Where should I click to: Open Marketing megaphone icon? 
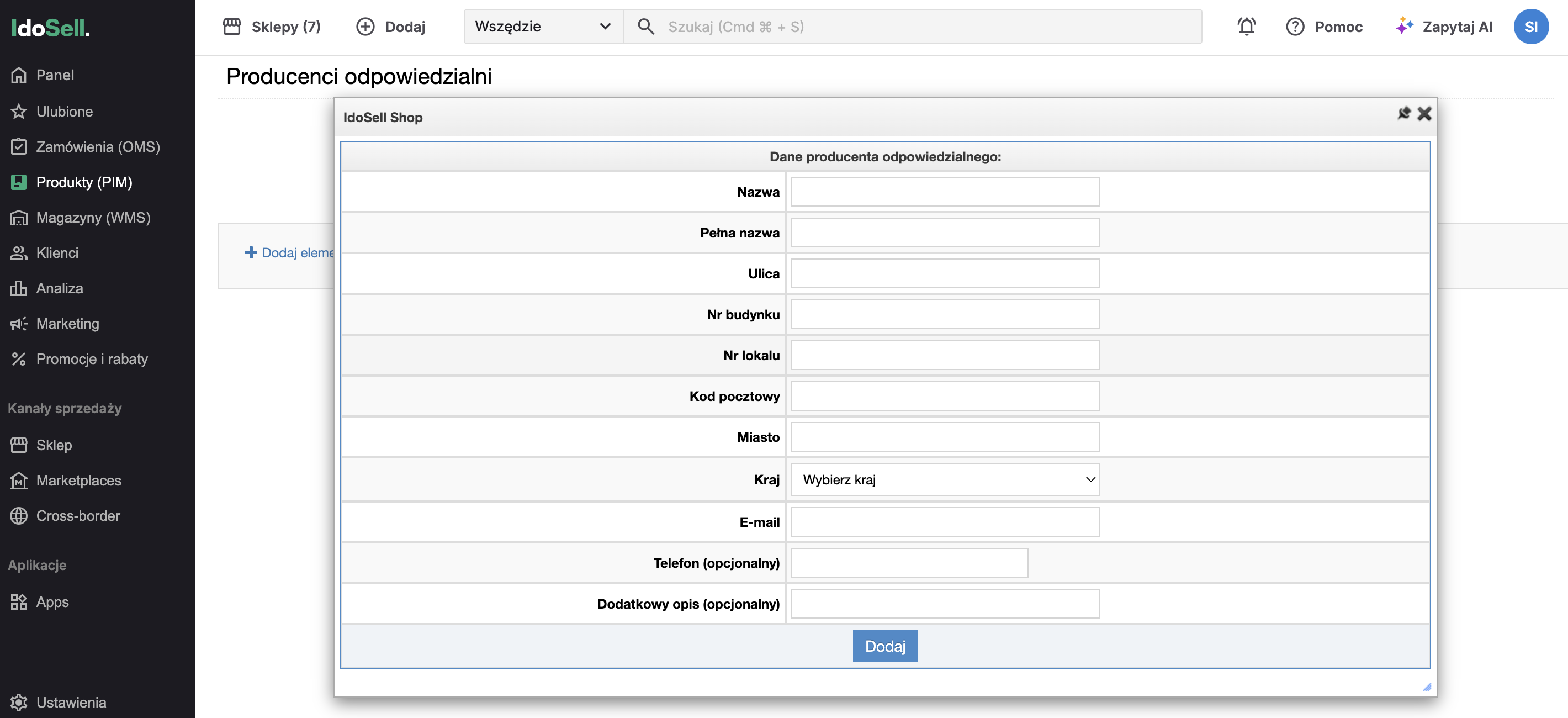(19, 323)
